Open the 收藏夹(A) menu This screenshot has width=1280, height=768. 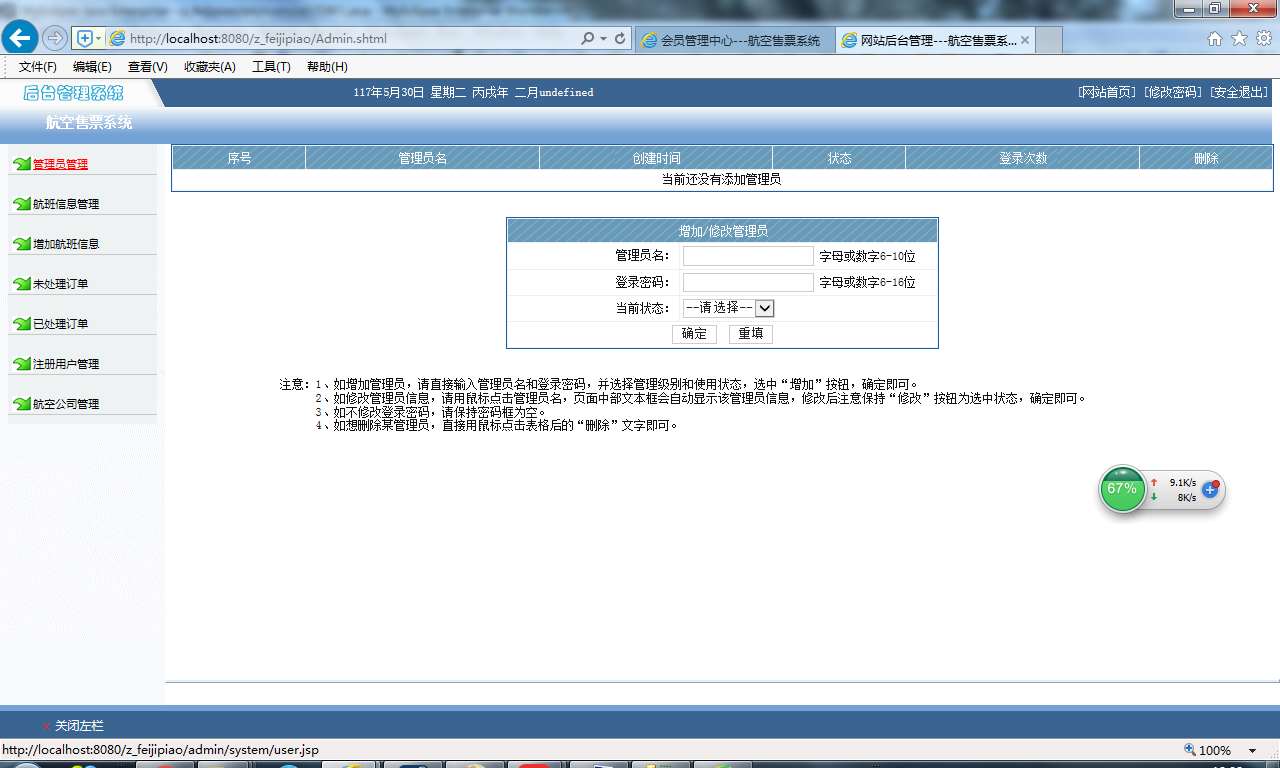210,67
